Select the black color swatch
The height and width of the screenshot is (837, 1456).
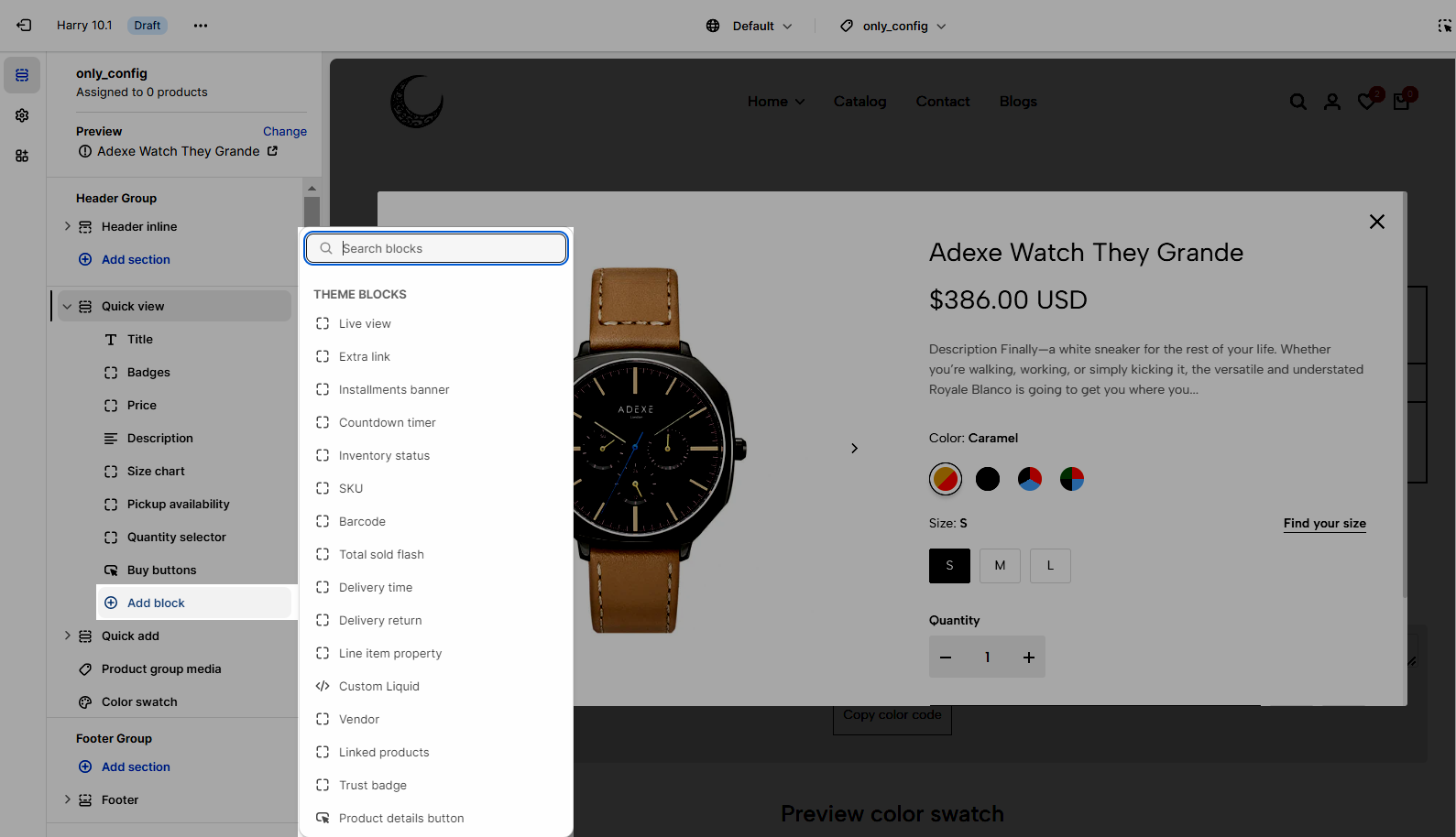[988, 479]
